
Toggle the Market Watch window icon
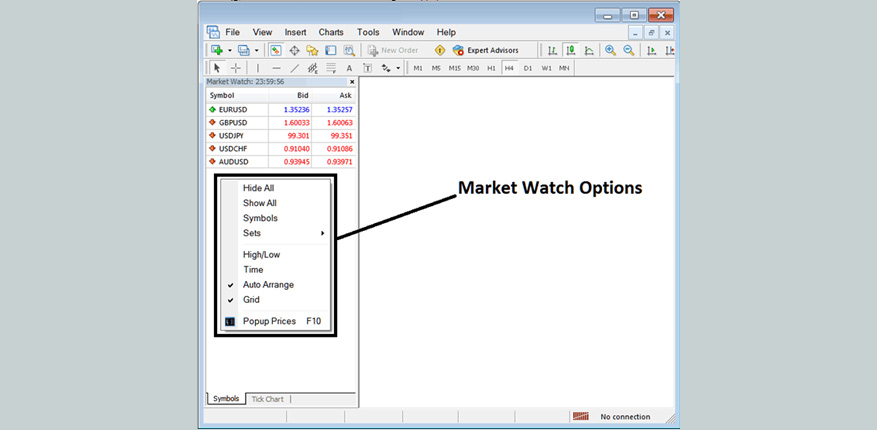point(275,50)
